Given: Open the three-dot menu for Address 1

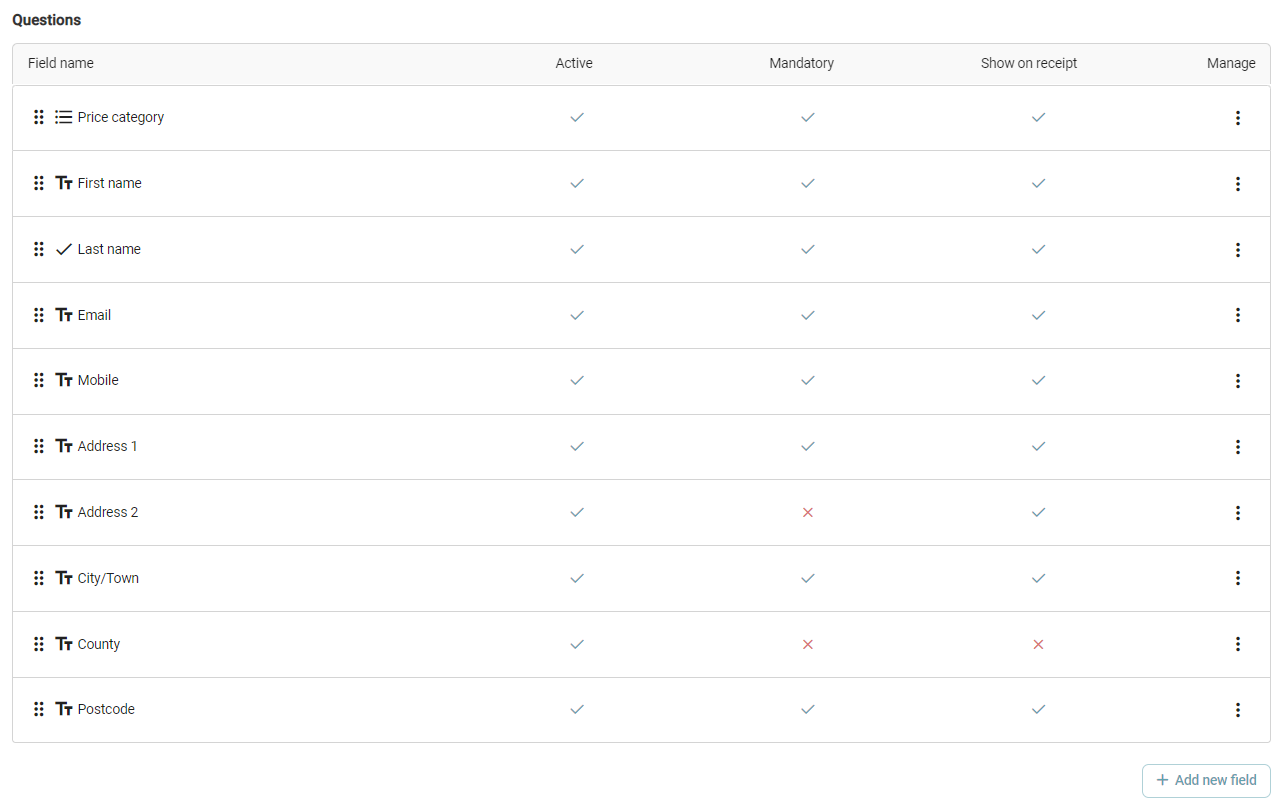Looking at the screenshot, I should 1237,447.
